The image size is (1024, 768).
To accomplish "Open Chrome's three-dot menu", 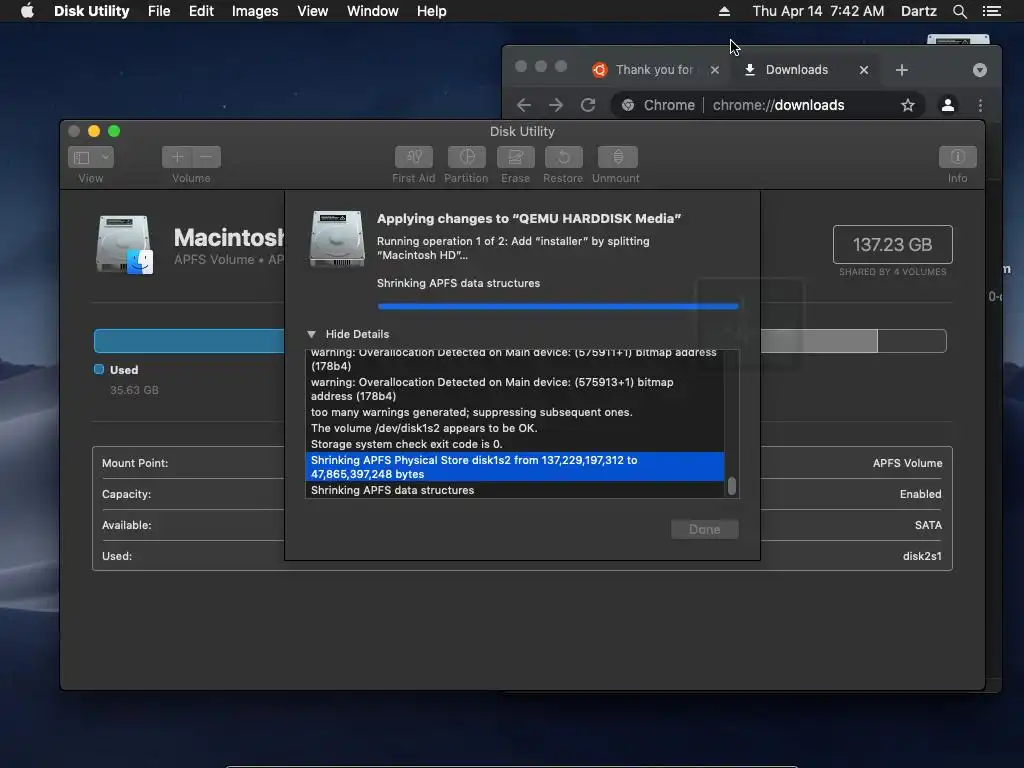I will coord(980,105).
